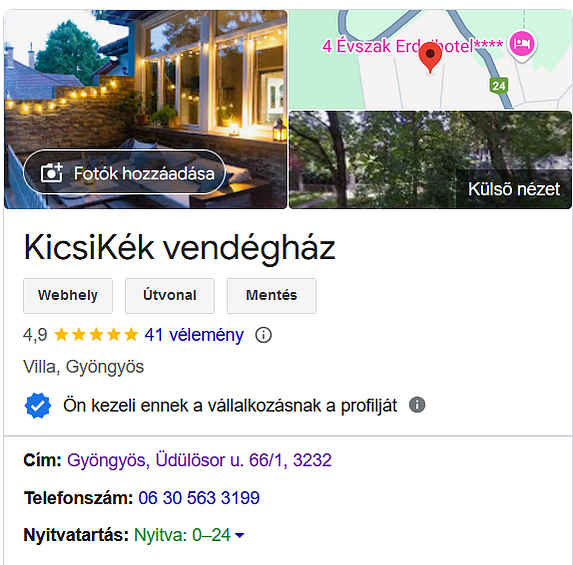Open the Gyöngyös, Üdülősor u. address link
573x565 pixels.
199,460
